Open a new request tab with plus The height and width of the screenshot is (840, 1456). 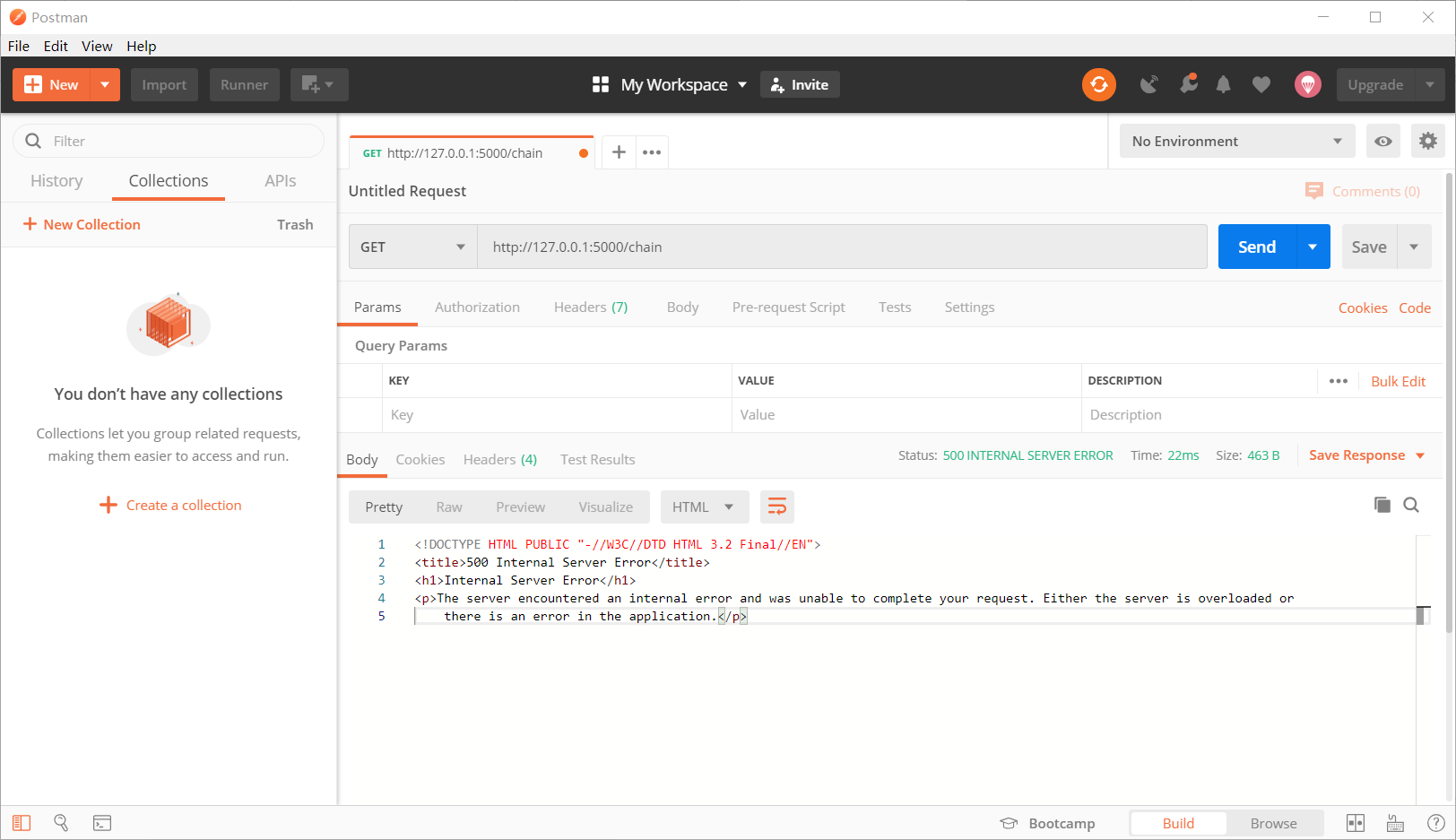click(619, 152)
